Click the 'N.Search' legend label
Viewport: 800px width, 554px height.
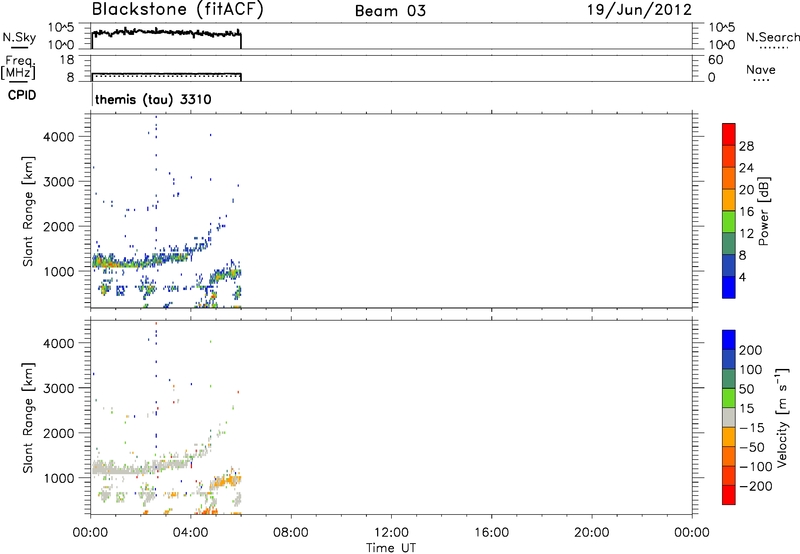coord(772,37)
